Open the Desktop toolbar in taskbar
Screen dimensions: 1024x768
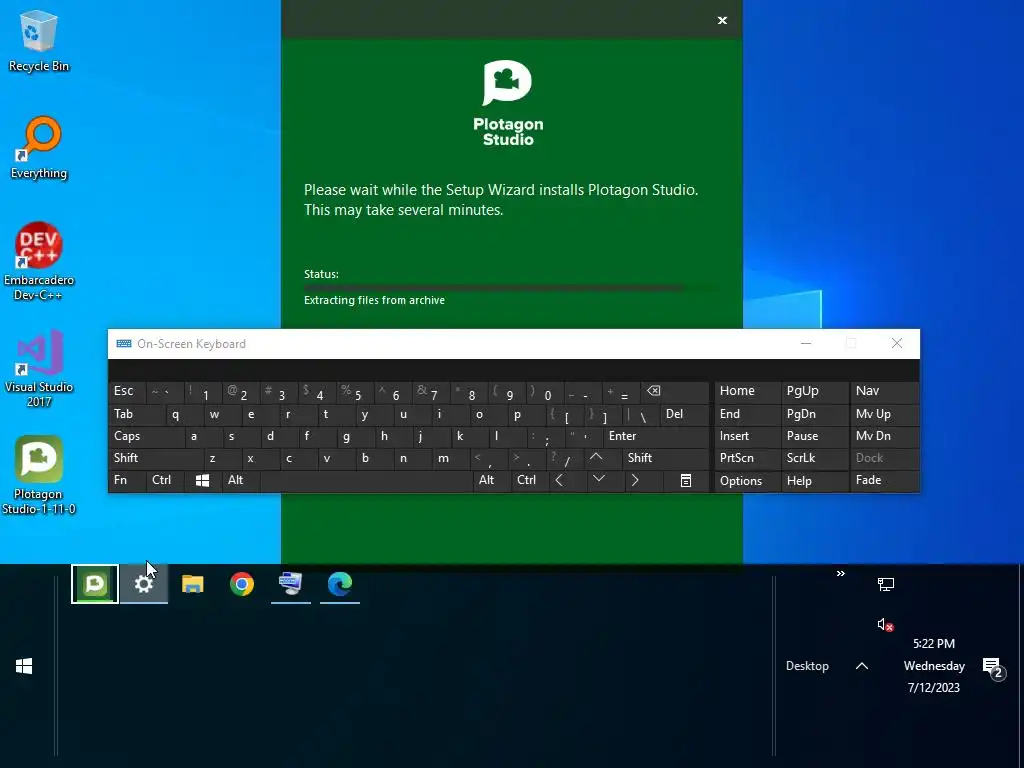pyautogui.click(x=807, y=666)
